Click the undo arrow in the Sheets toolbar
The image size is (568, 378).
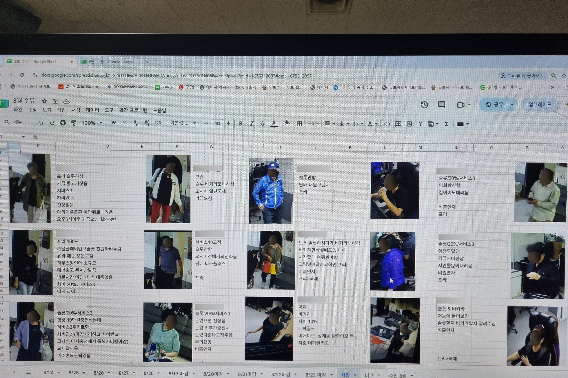coord(41,123)
